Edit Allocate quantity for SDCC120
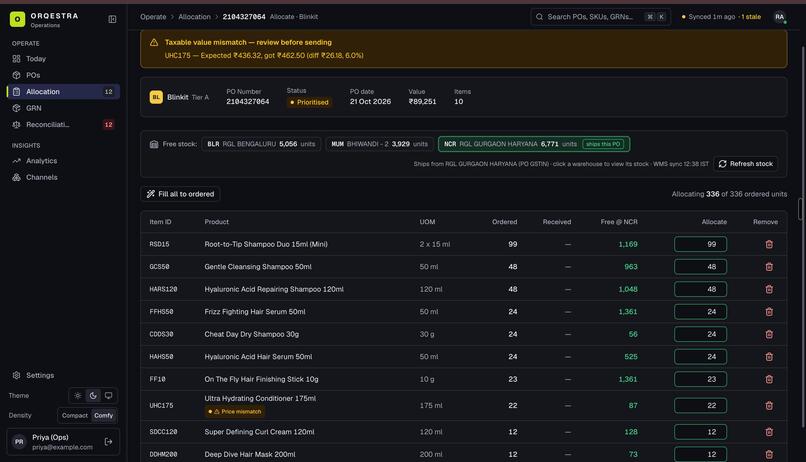 pos(700,432)
